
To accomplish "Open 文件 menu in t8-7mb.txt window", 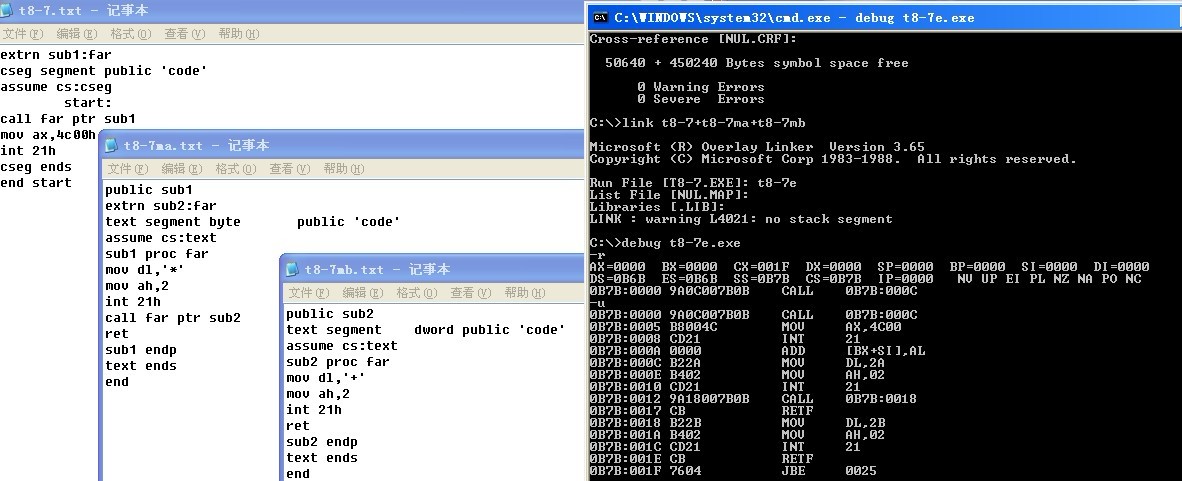I will 308,293.
